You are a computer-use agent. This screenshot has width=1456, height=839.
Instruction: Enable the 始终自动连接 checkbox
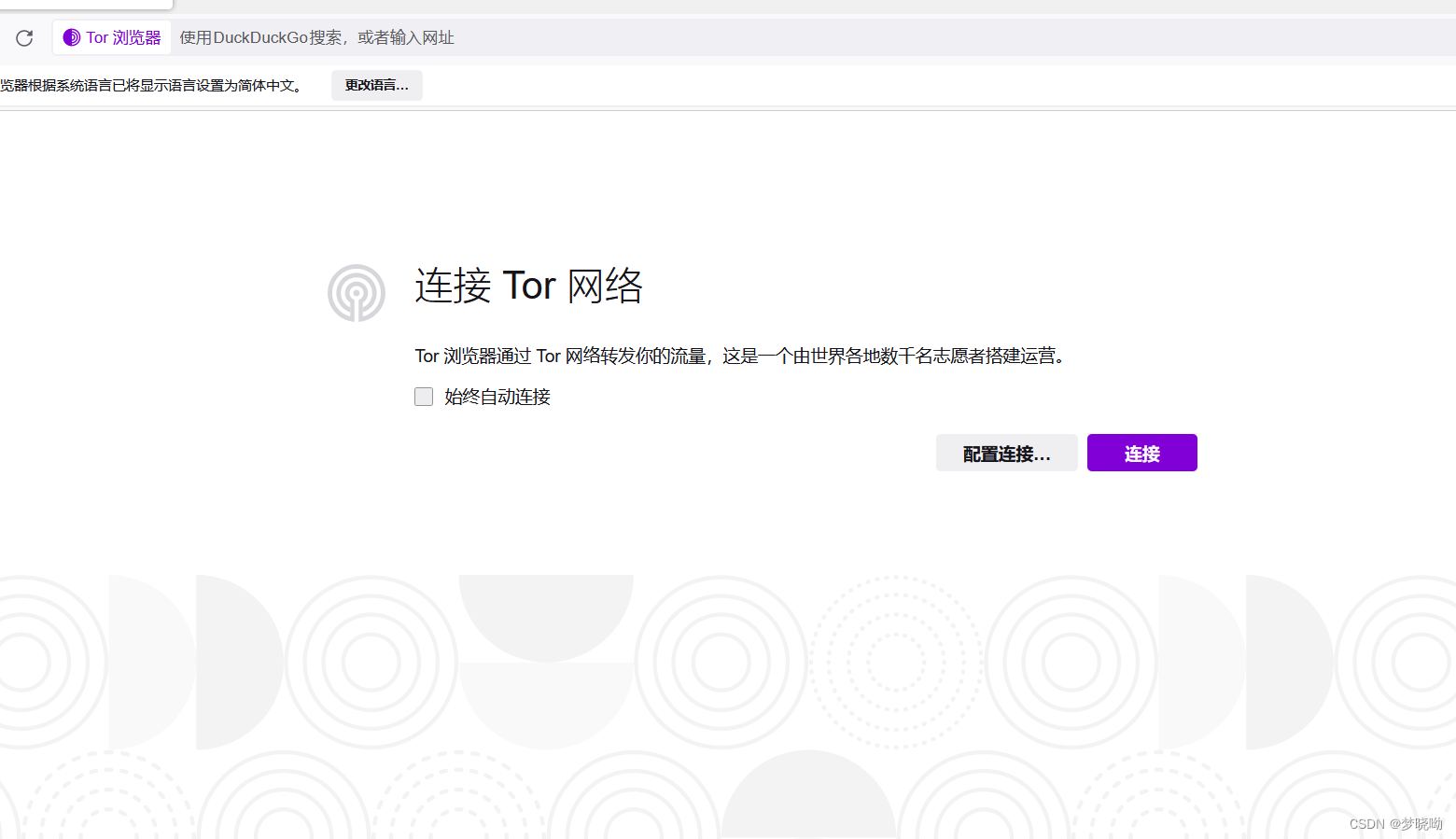(424, 397)
